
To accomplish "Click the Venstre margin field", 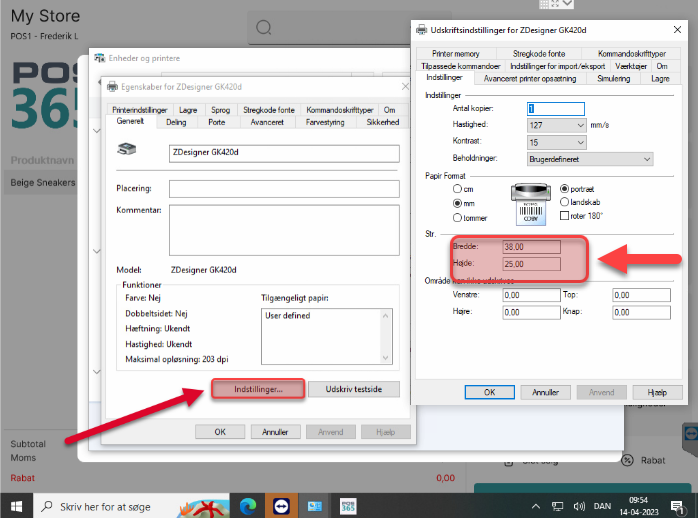I will click(x=532, y=295).
